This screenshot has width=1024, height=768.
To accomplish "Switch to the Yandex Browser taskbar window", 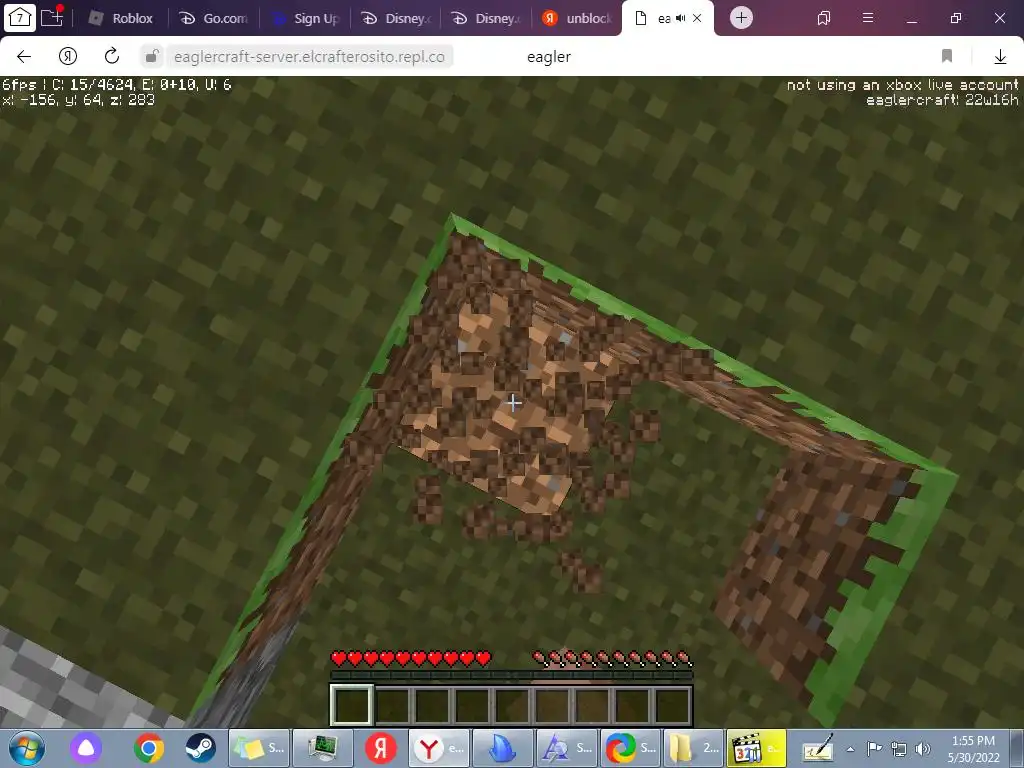I will [x=438, y=748].
